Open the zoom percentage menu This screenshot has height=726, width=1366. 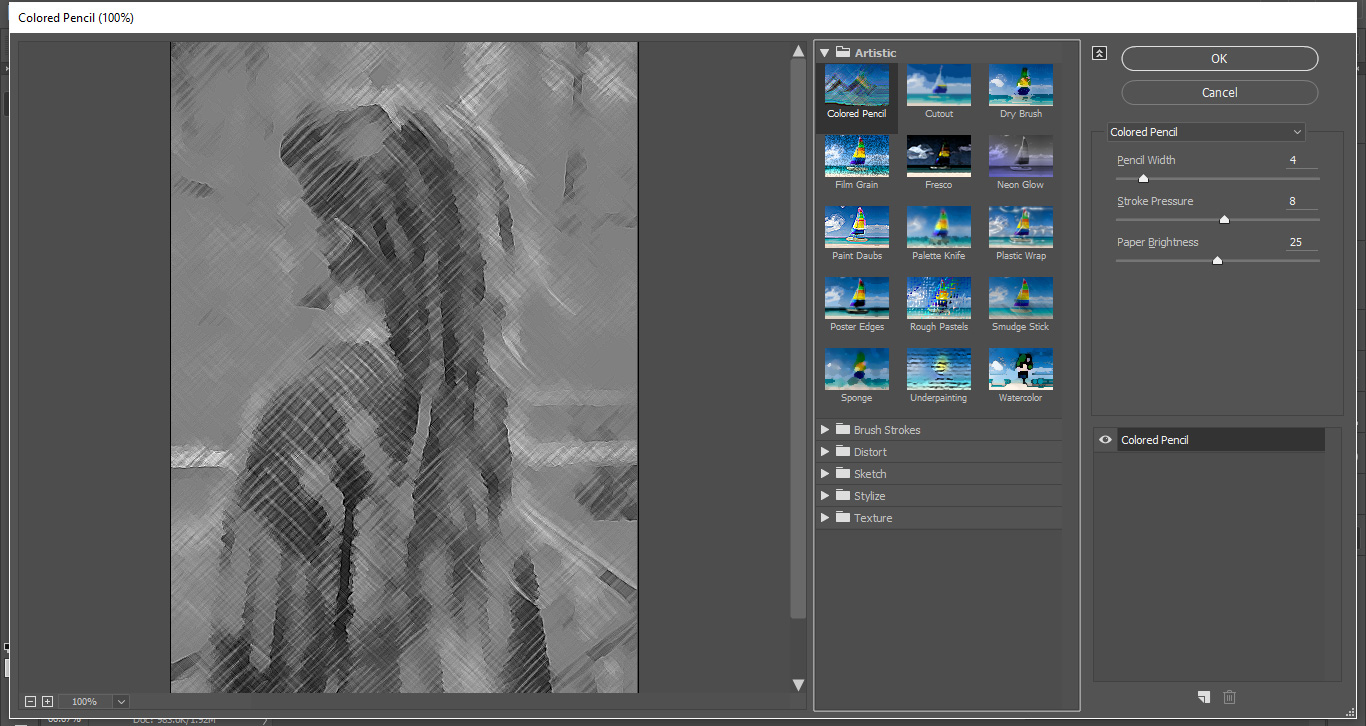tap(120, 701)
